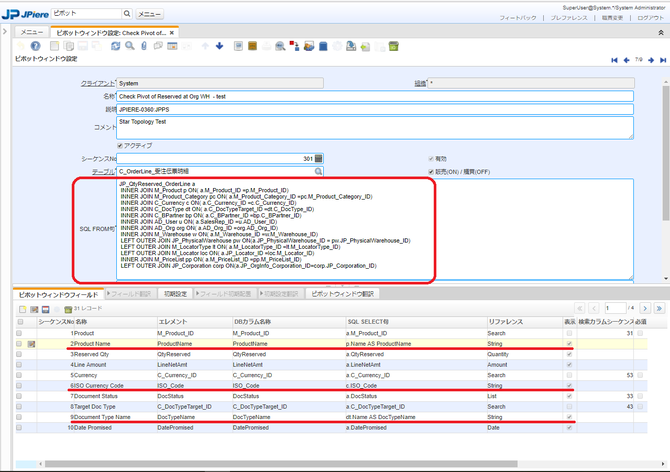This screenshot has height=472, width=670.
Task: Toggle the 有効 checkbox
Action: pos(431,158)
